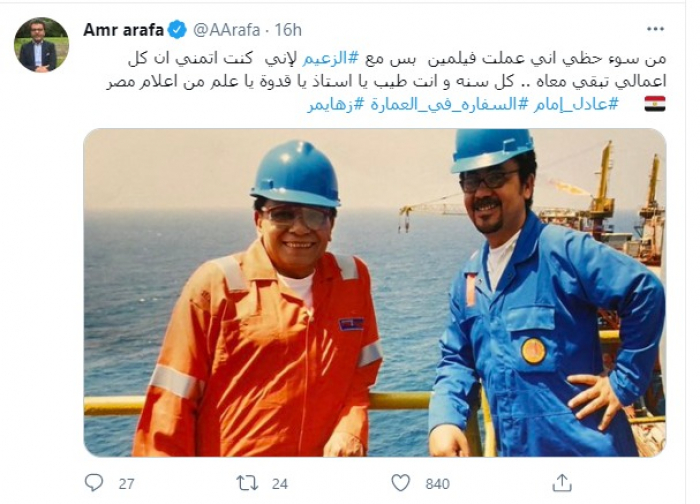Click the like count 840
The height and width of the screenshot is (504, 700).
coord(438,484)
